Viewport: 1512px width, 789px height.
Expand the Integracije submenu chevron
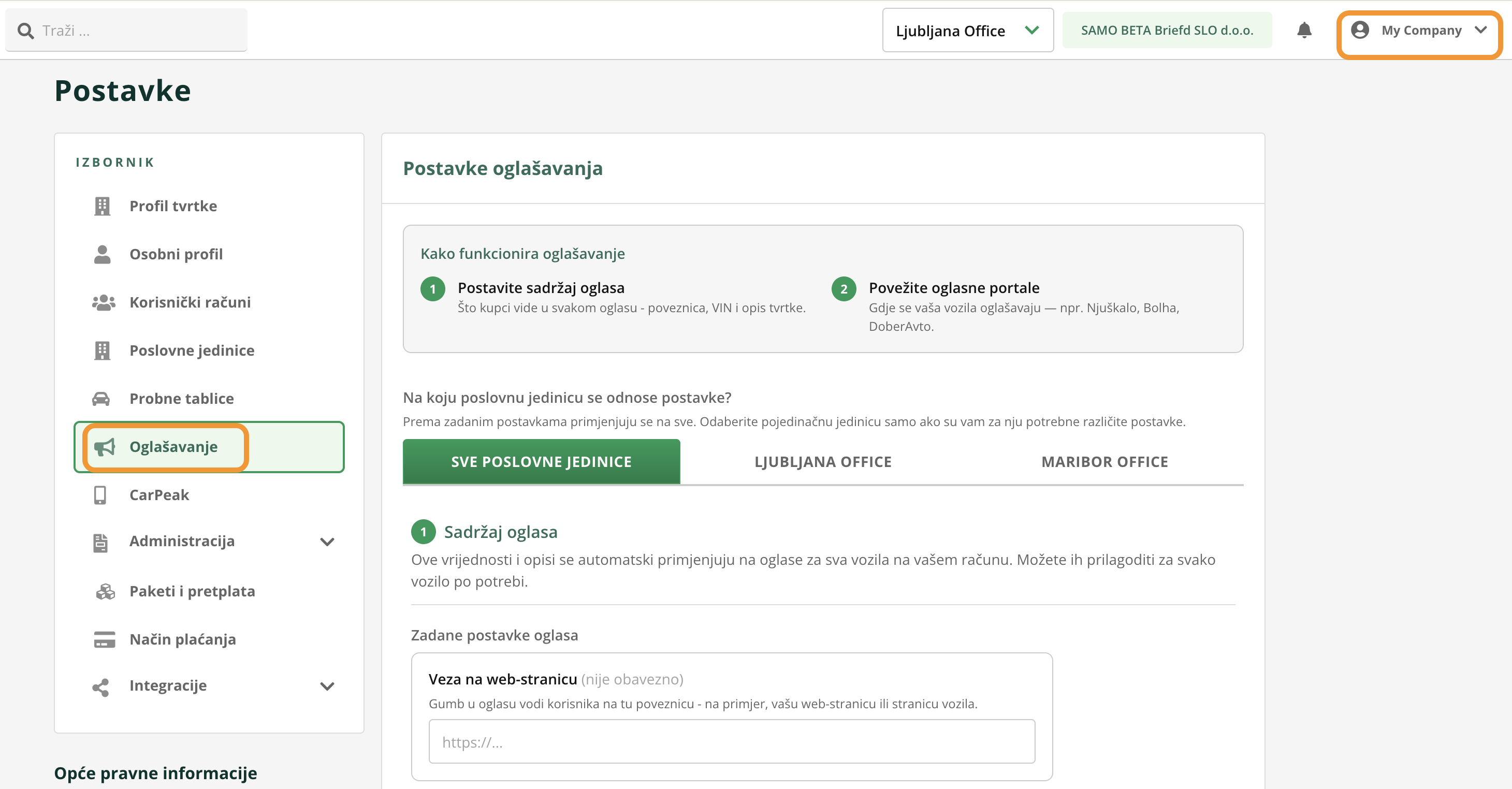[327, 686]
